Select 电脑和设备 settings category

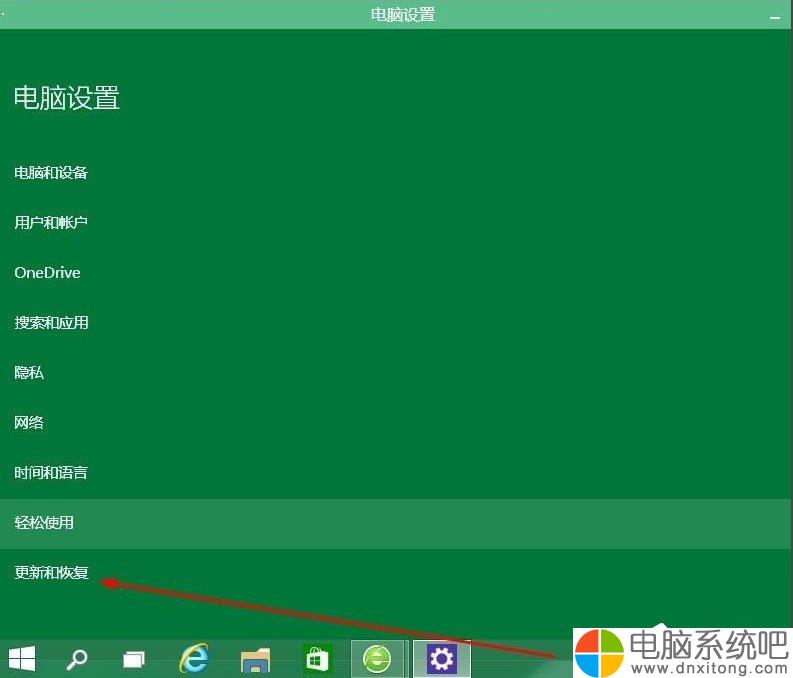click(x=51, y=173)
